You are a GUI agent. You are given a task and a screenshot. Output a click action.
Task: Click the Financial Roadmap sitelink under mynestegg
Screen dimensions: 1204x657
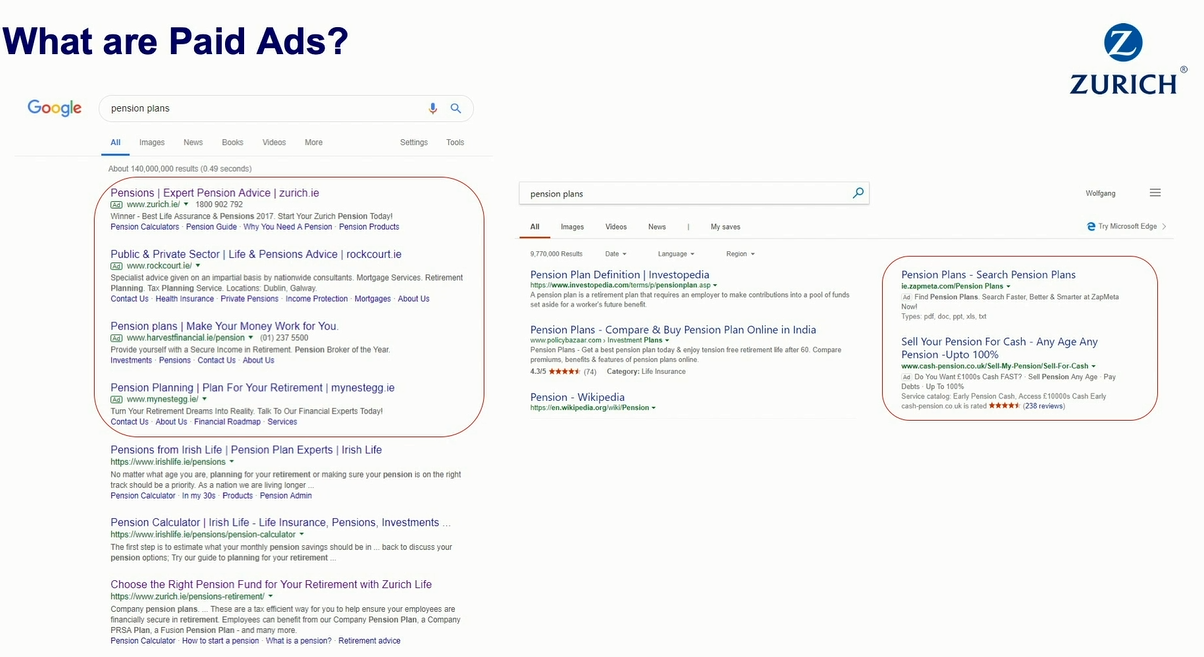[227, 422]
